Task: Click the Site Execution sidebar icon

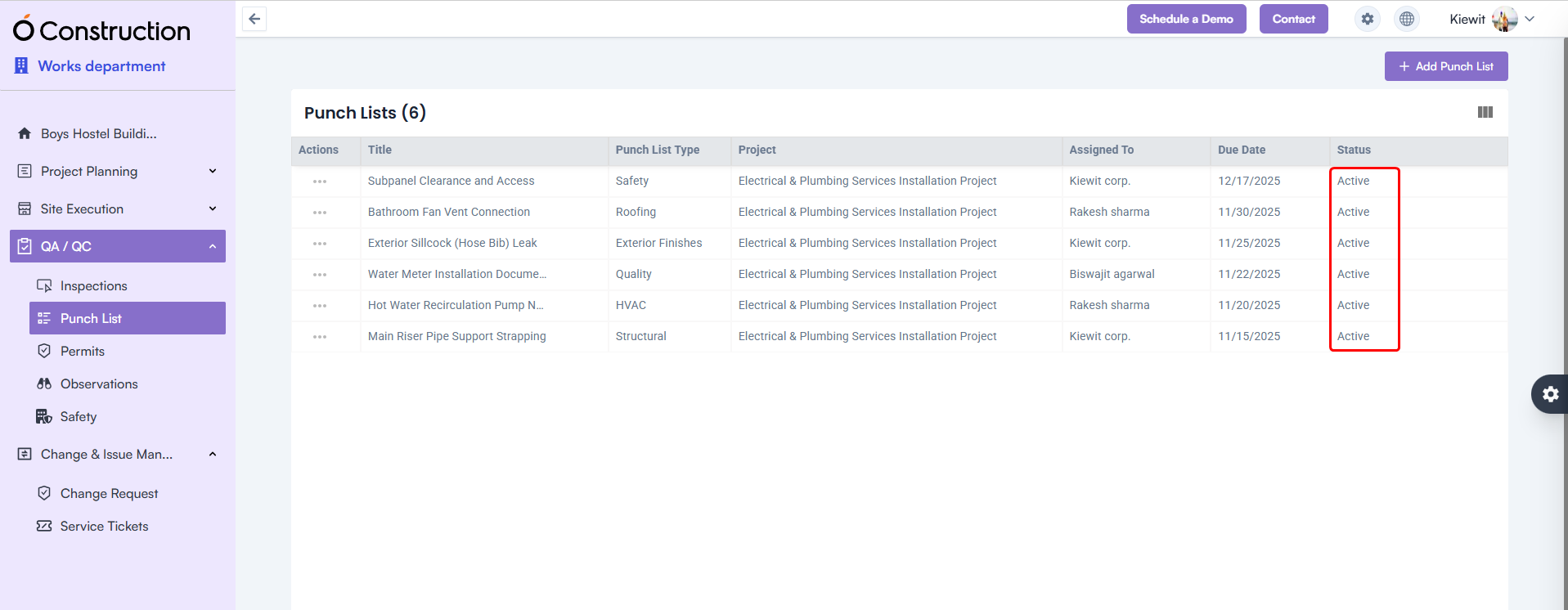Action: (x=25, y=209)
